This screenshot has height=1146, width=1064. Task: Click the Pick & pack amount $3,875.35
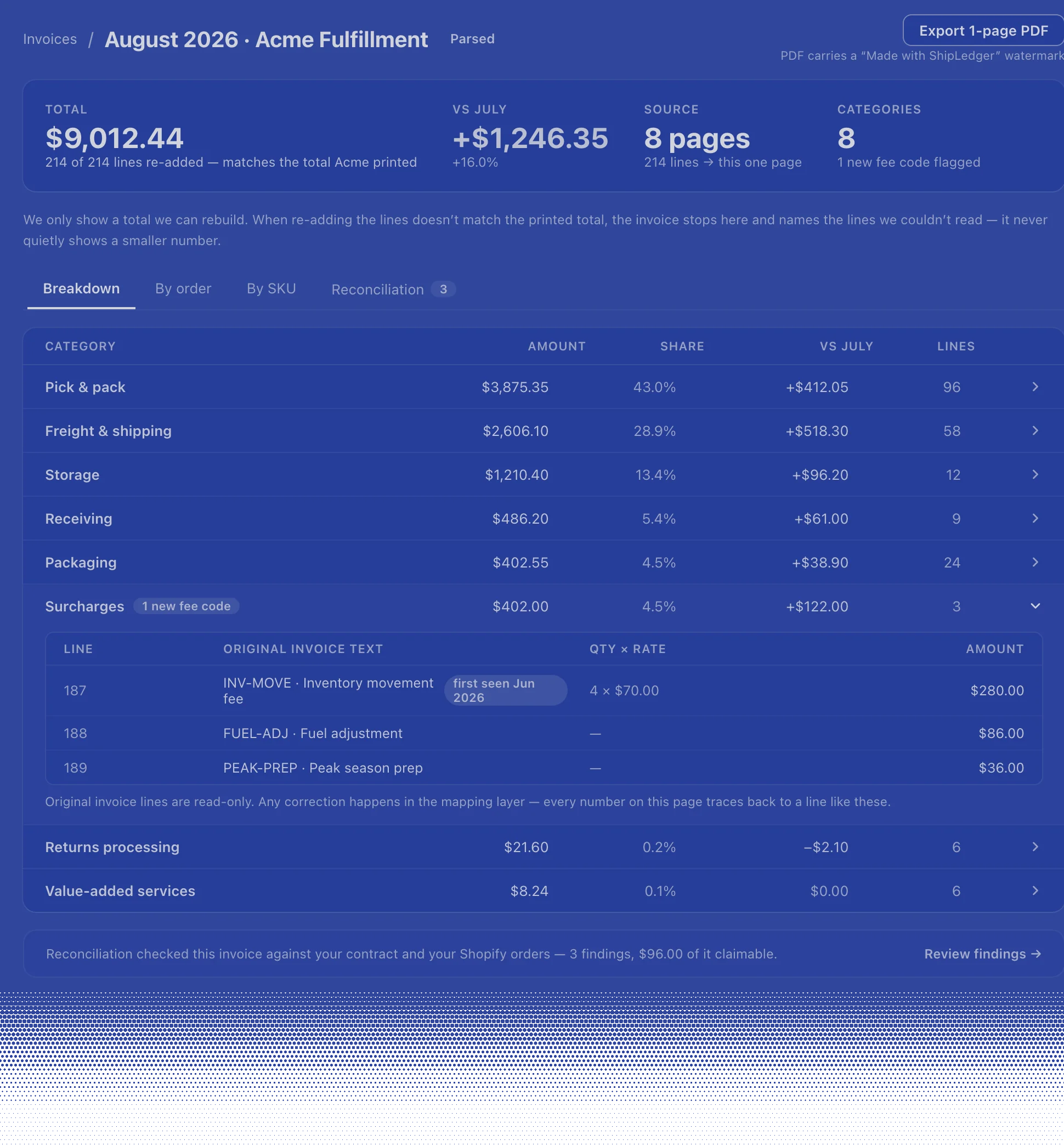[515, 387]
